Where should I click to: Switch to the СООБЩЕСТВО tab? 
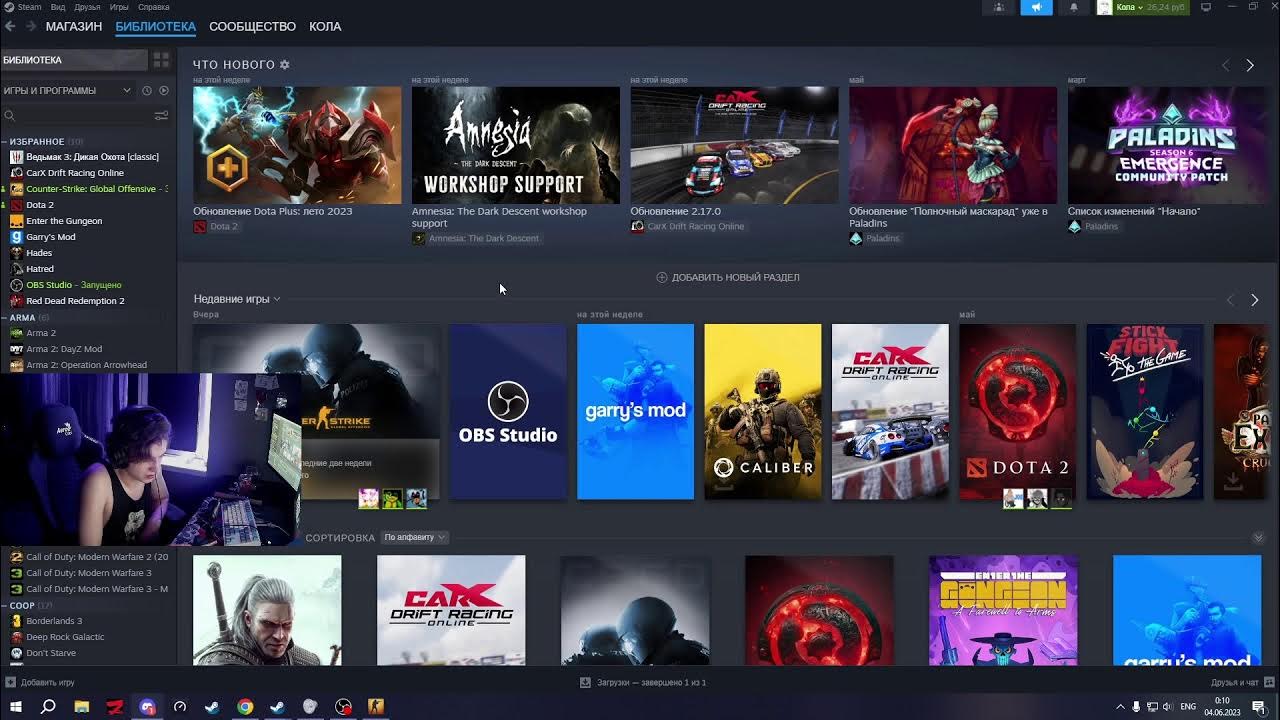(252, 26)
